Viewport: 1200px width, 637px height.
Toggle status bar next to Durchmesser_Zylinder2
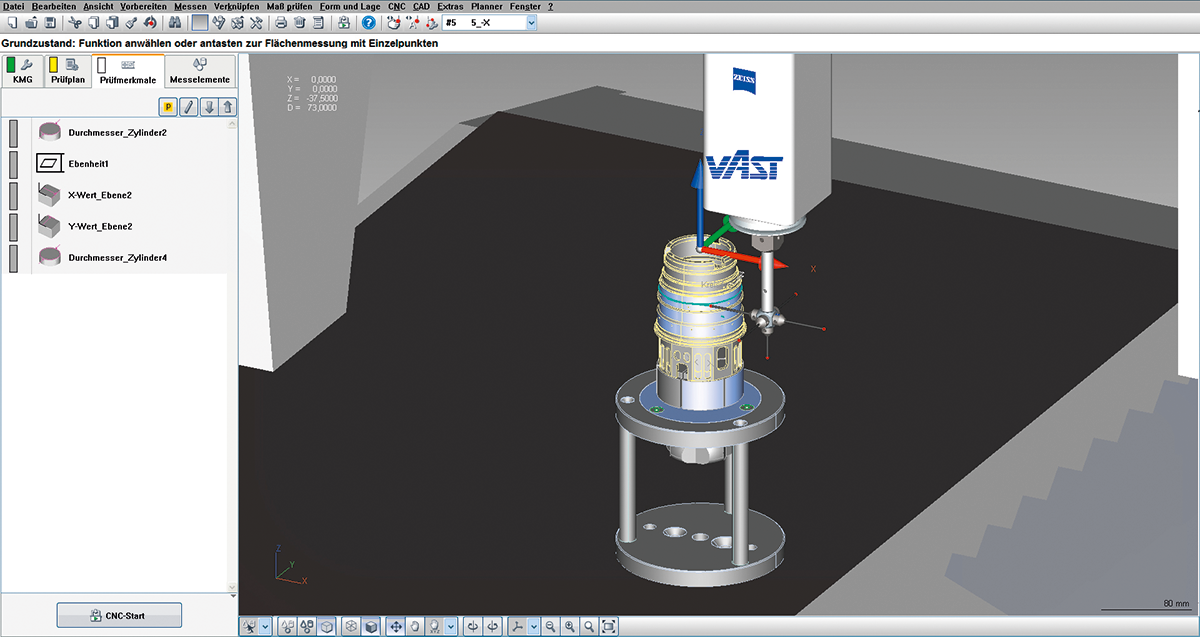14,133
